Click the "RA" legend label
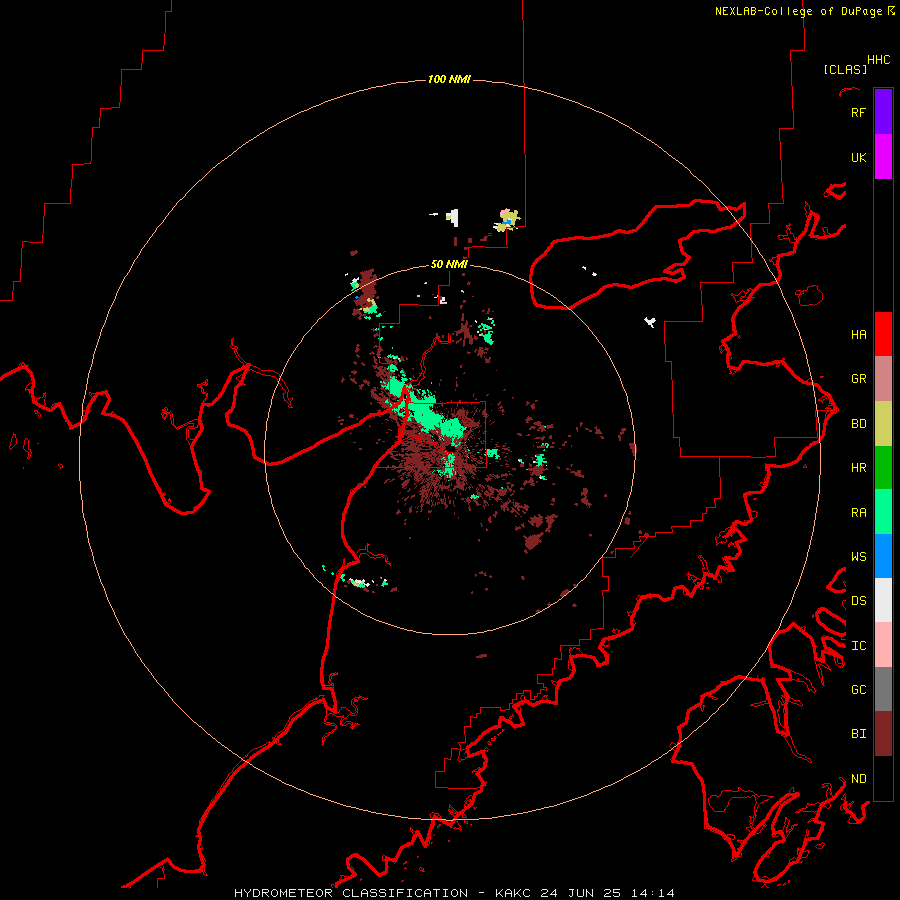The height and width of the screenshot is (900, 900). click(858, 512)
